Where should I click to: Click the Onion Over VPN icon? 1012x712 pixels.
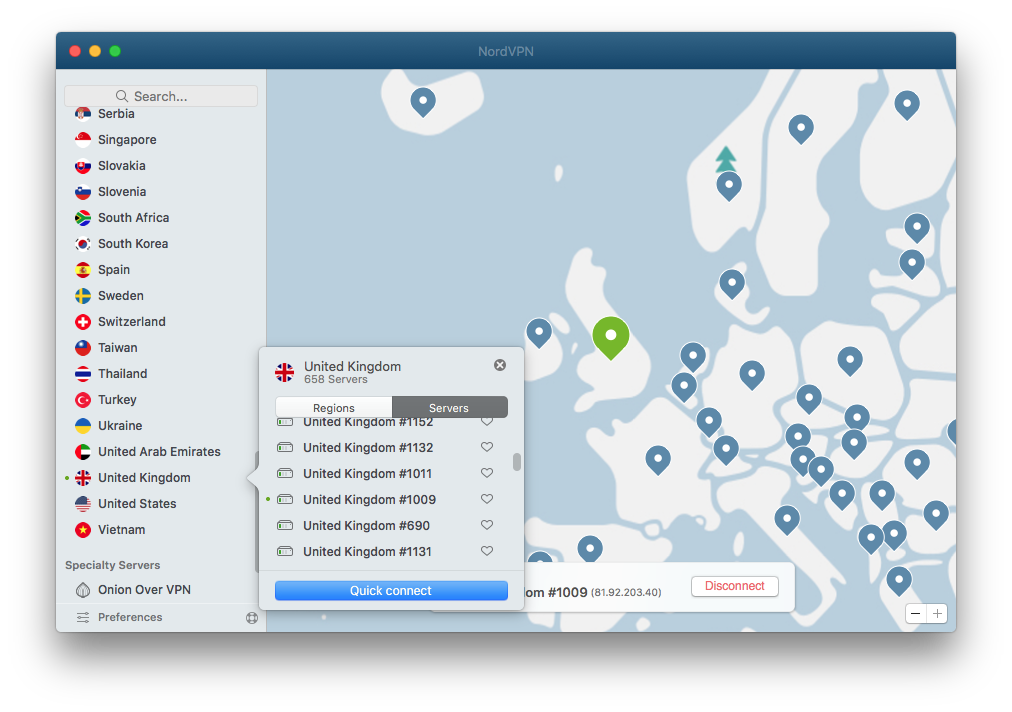pyautogui.click(x=83, y=590)
